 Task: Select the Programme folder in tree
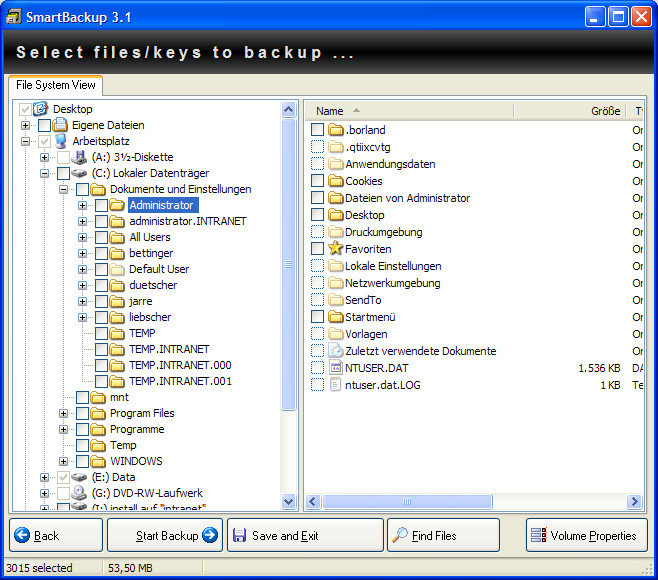(137, 429)
